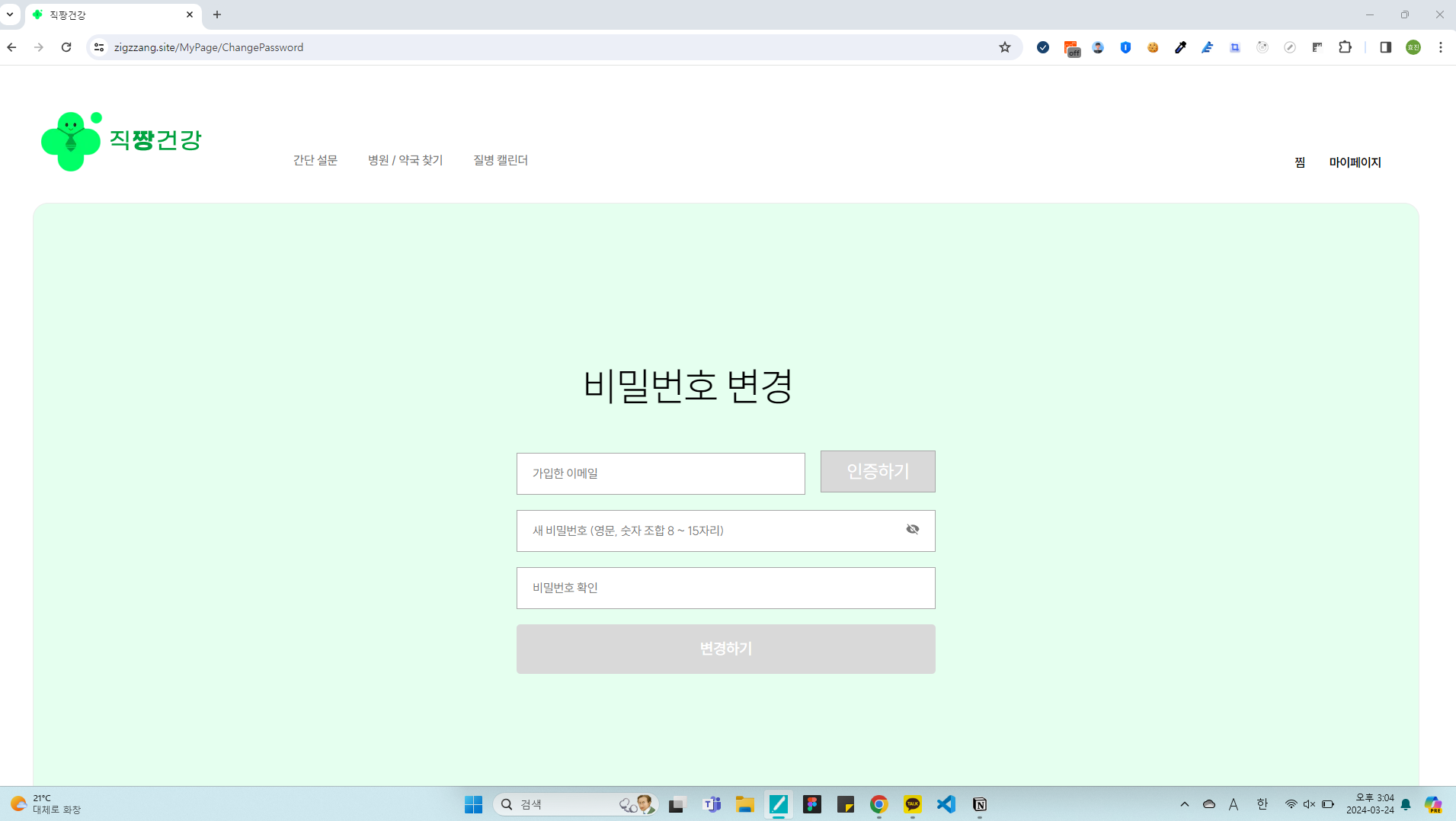Bookmark this page with star icon
1456x821 pixels.
[x=1004, y=47]
